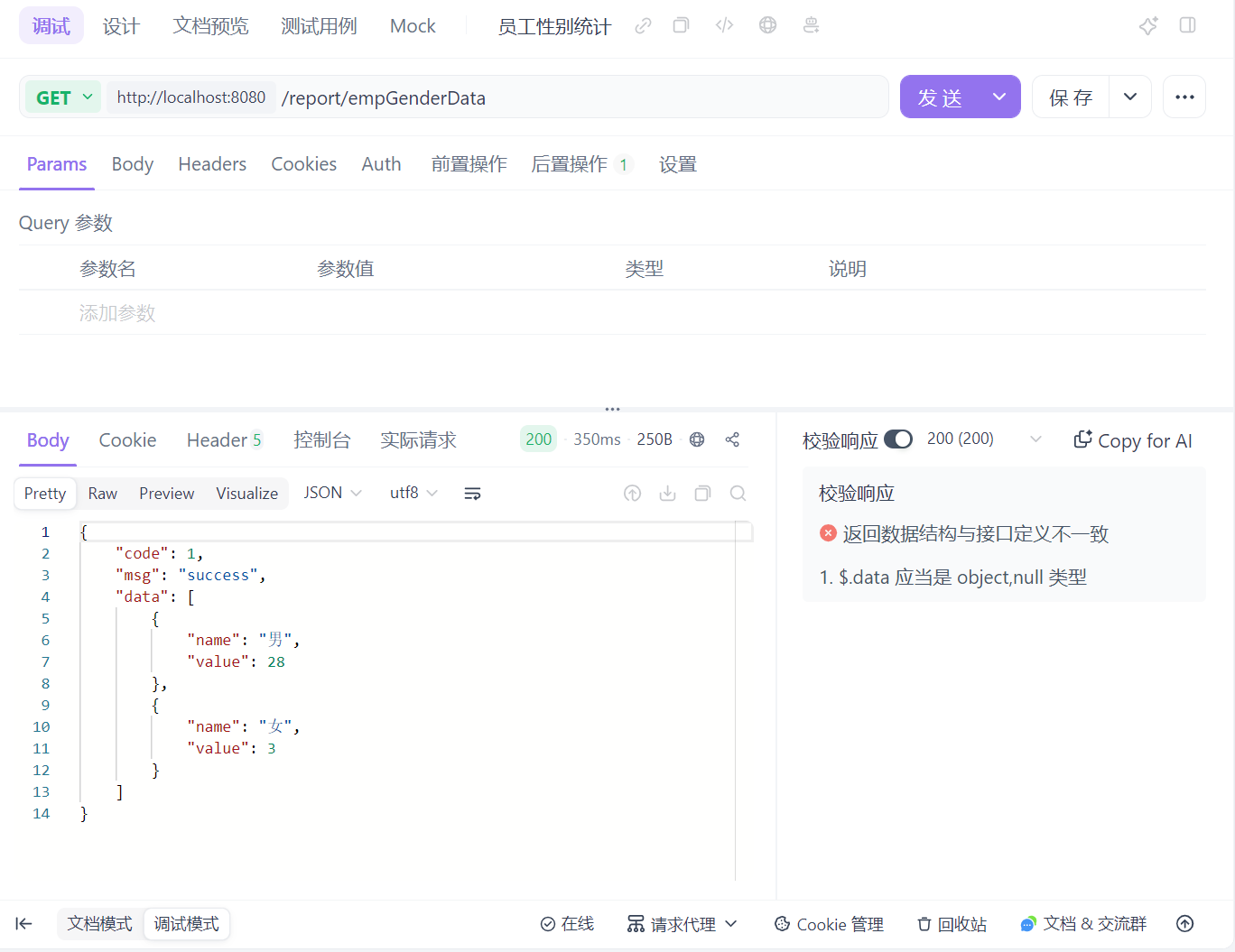
Task: Switch to 调试模式
Action: (x=186, y=924)
